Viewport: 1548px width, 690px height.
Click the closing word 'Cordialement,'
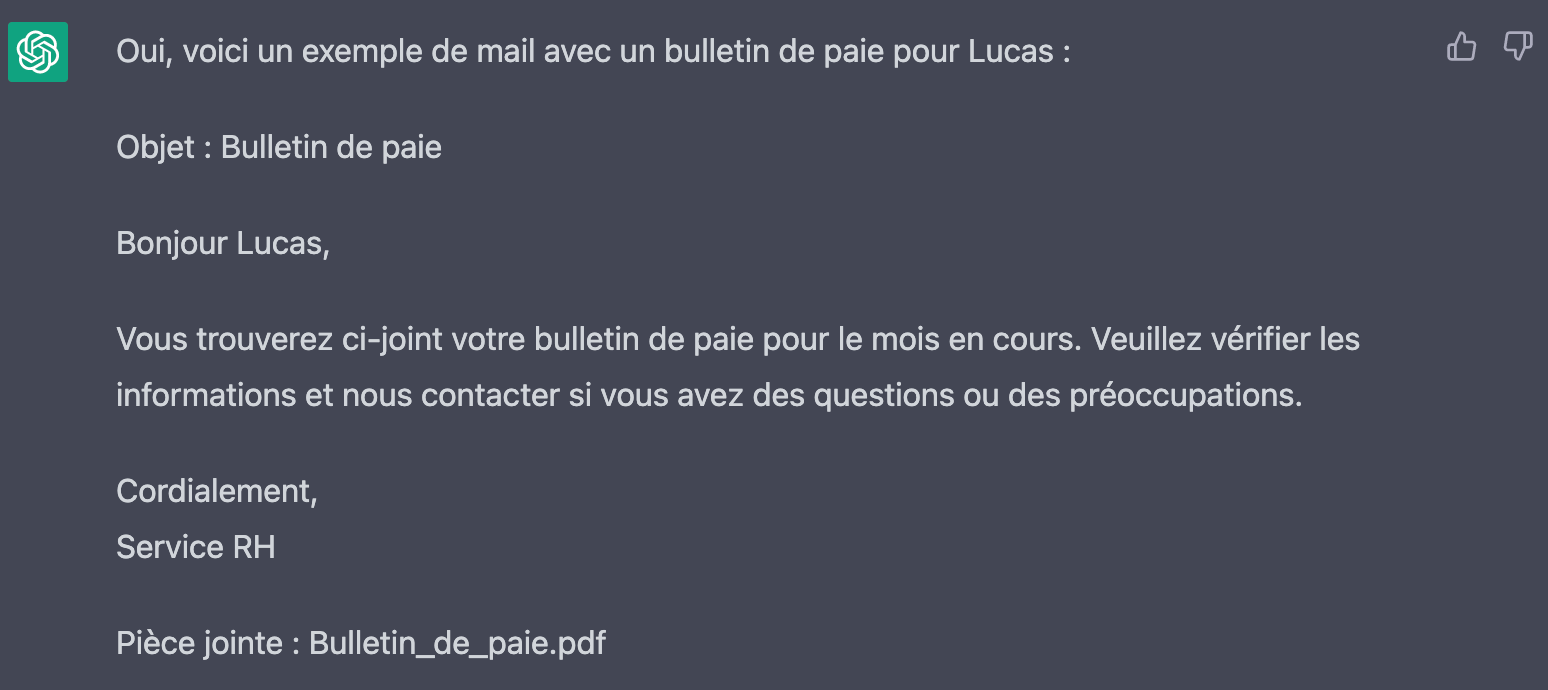point(217,491)
